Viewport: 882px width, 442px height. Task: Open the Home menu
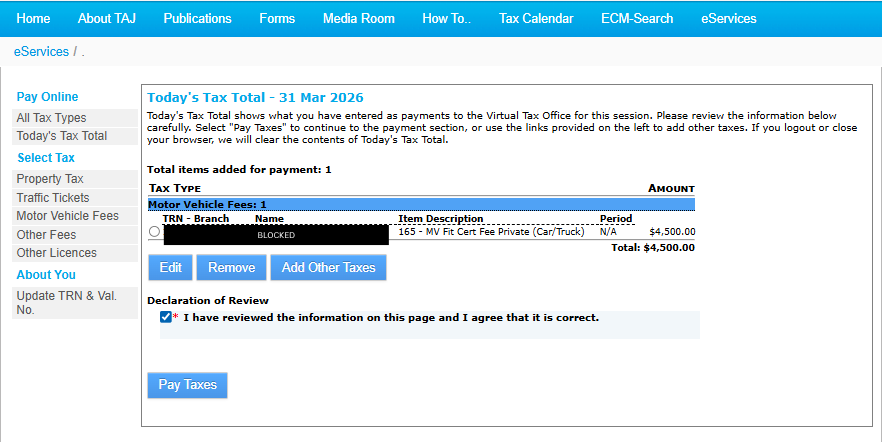coord(33,18)
